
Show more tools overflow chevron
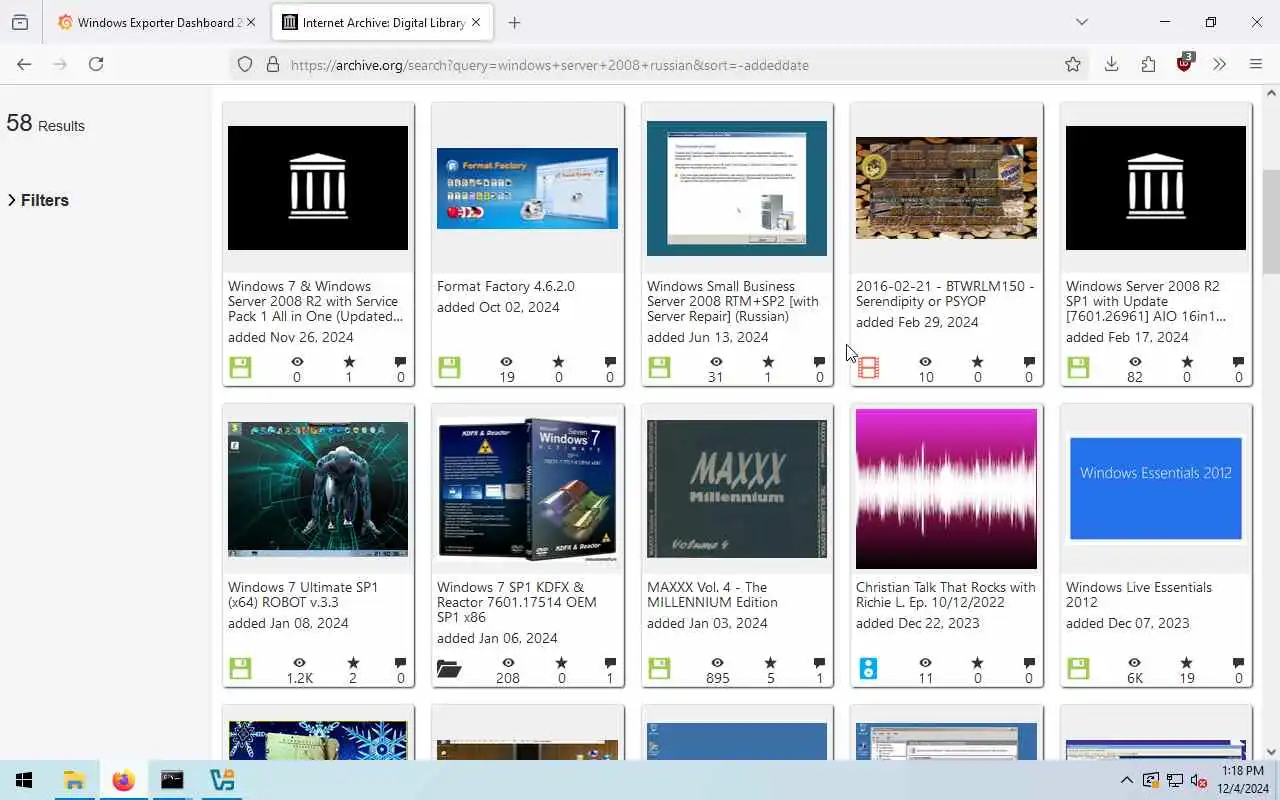(x=1219, y=64)
